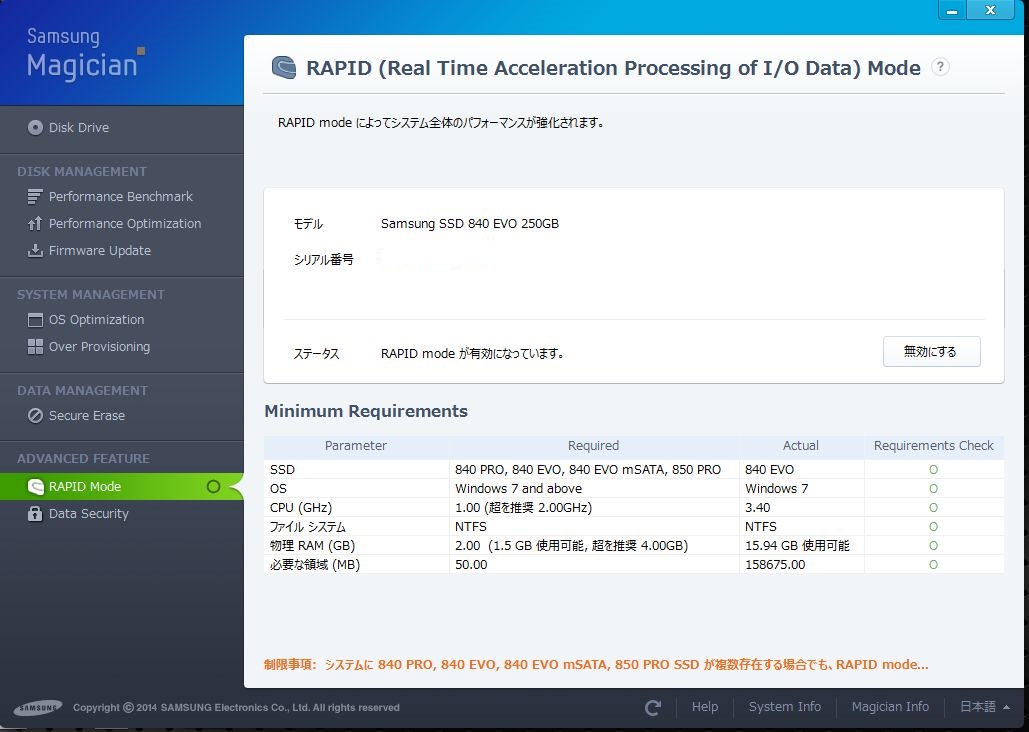Click the Disk Drive disc icon
The image size is (1029, 732).
[x=35, y=127]
